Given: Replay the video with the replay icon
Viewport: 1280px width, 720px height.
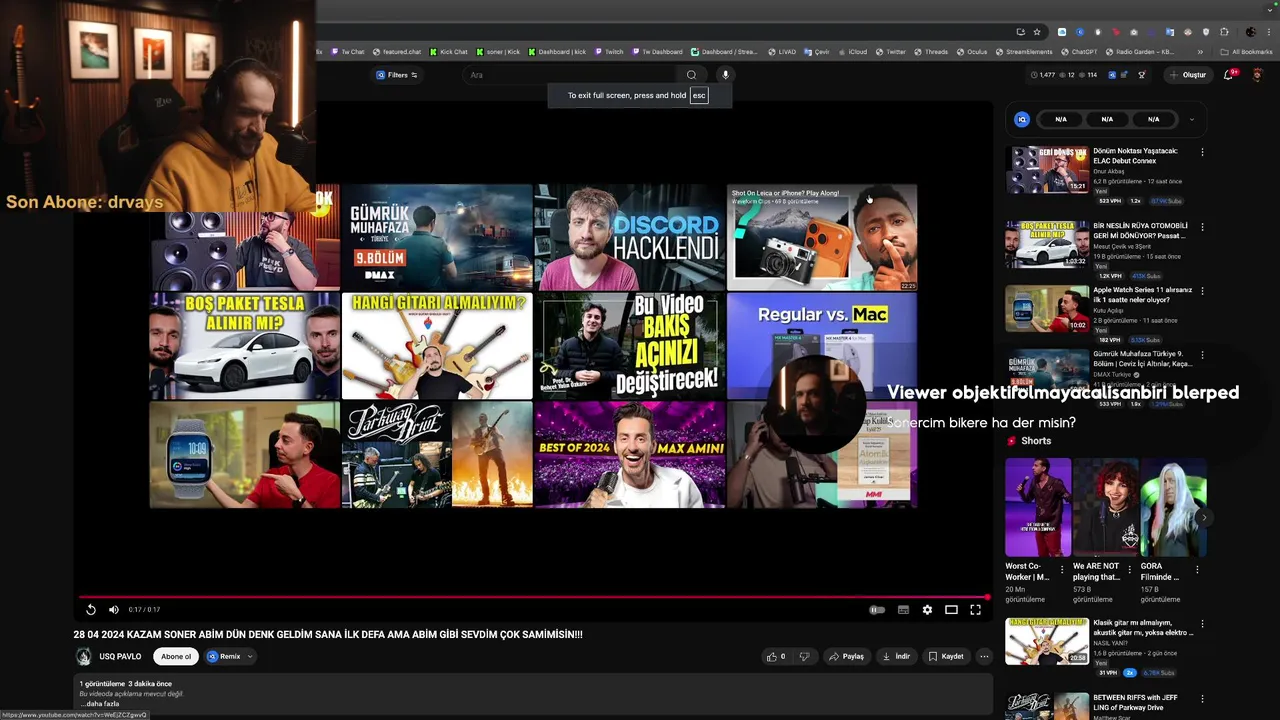Looking at the screenshot, I should [x=91, y=610].
